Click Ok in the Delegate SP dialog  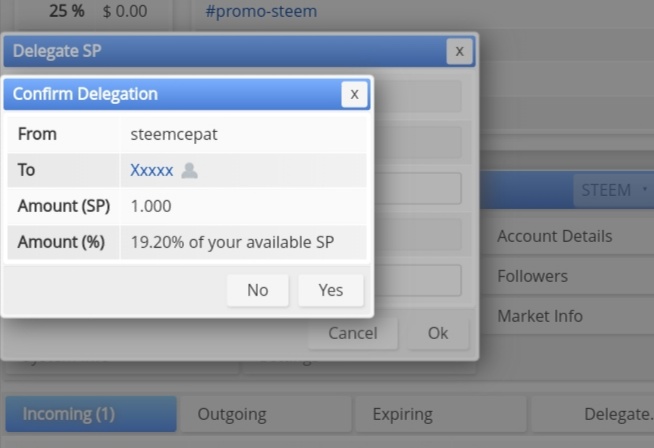(438, 333)
